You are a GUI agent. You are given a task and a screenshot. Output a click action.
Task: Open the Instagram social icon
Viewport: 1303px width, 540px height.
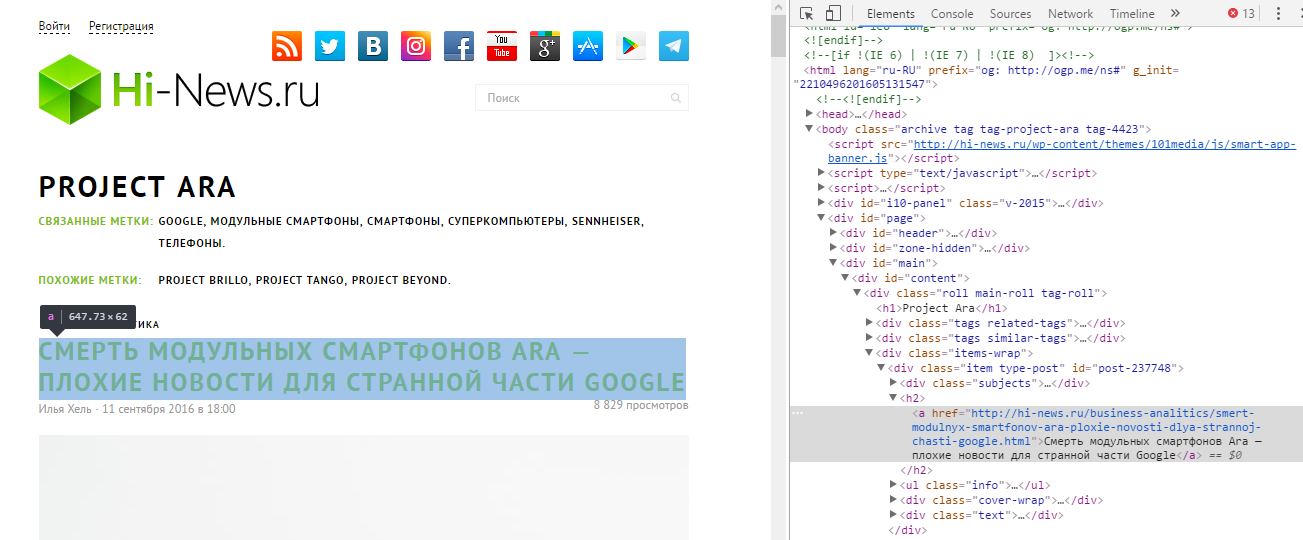(x=416, y=46)
